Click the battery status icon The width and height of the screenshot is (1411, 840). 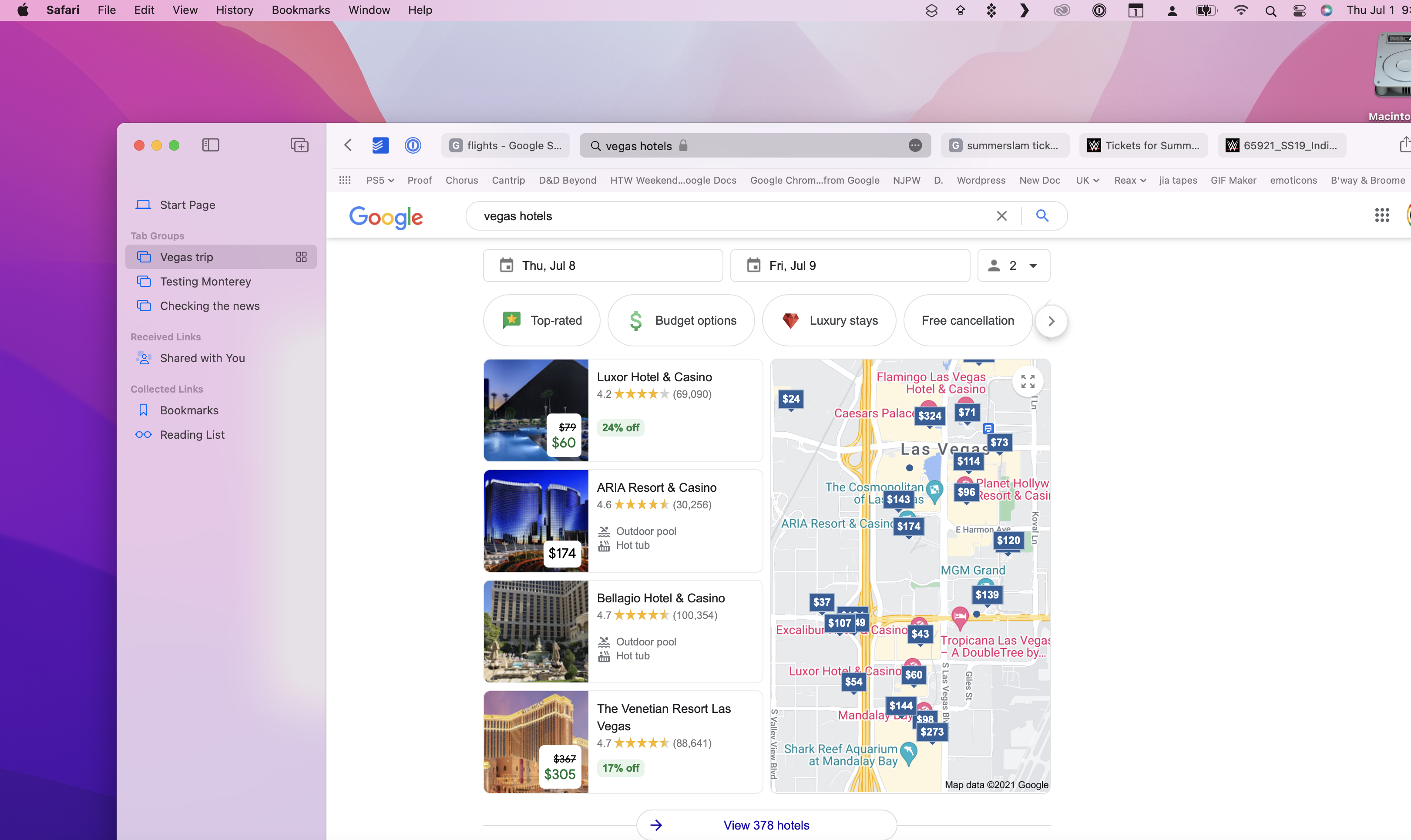click(x=1206, y=10)
